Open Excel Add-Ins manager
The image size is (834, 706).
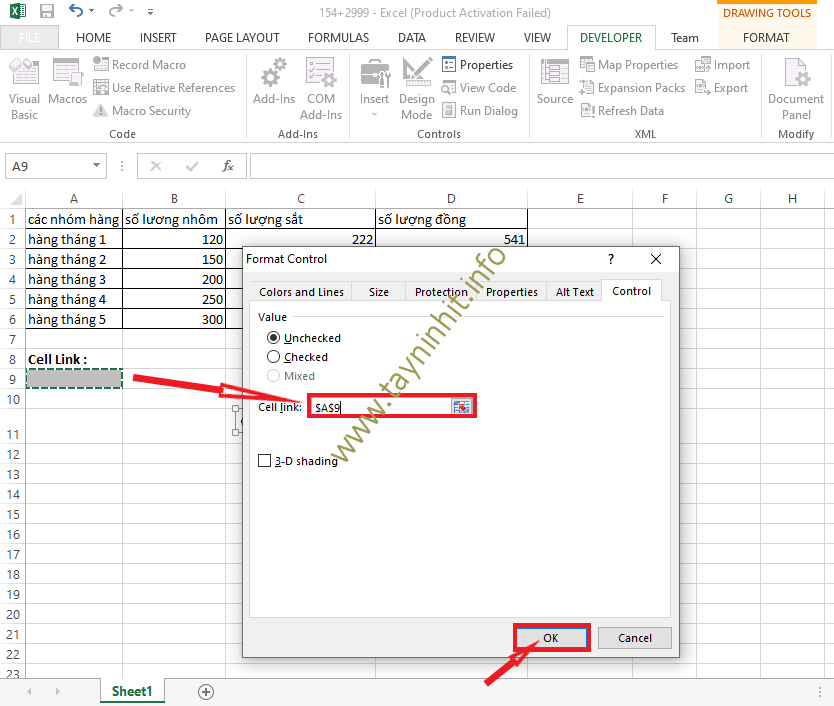(x=273, y=82)
